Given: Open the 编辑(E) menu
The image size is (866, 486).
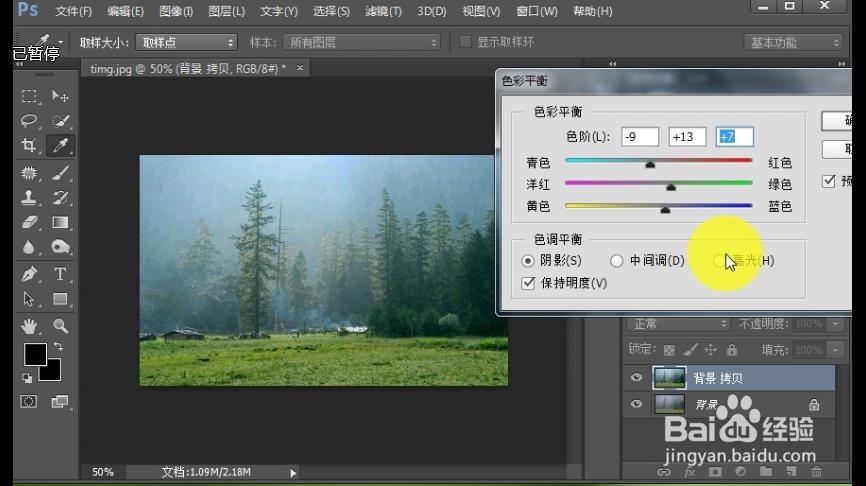Looking at the screenshot, I should point(125,11).
